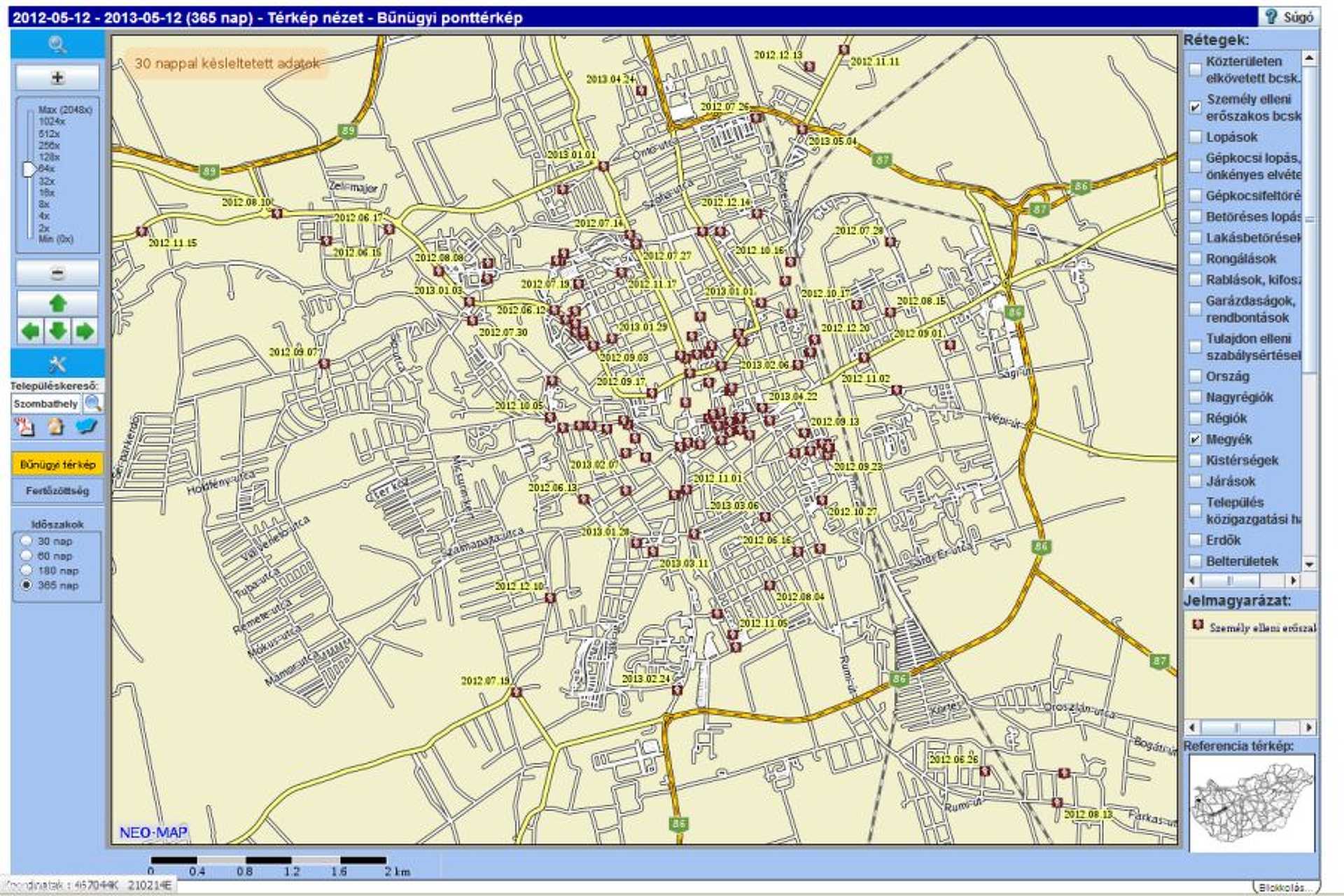Enable the Gépkocsi lopás layer checkbox

pyautogui.click(x=1196, y=167)
